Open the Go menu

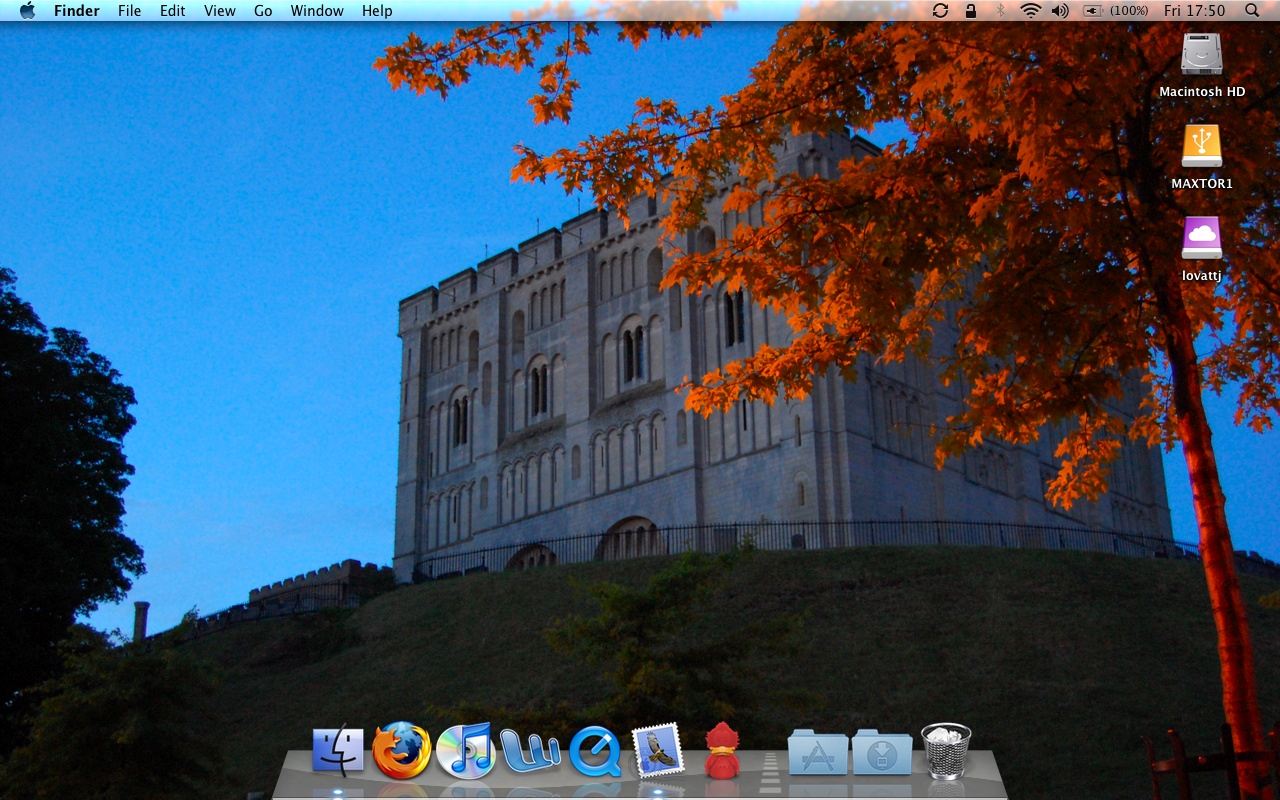[263, 11]
